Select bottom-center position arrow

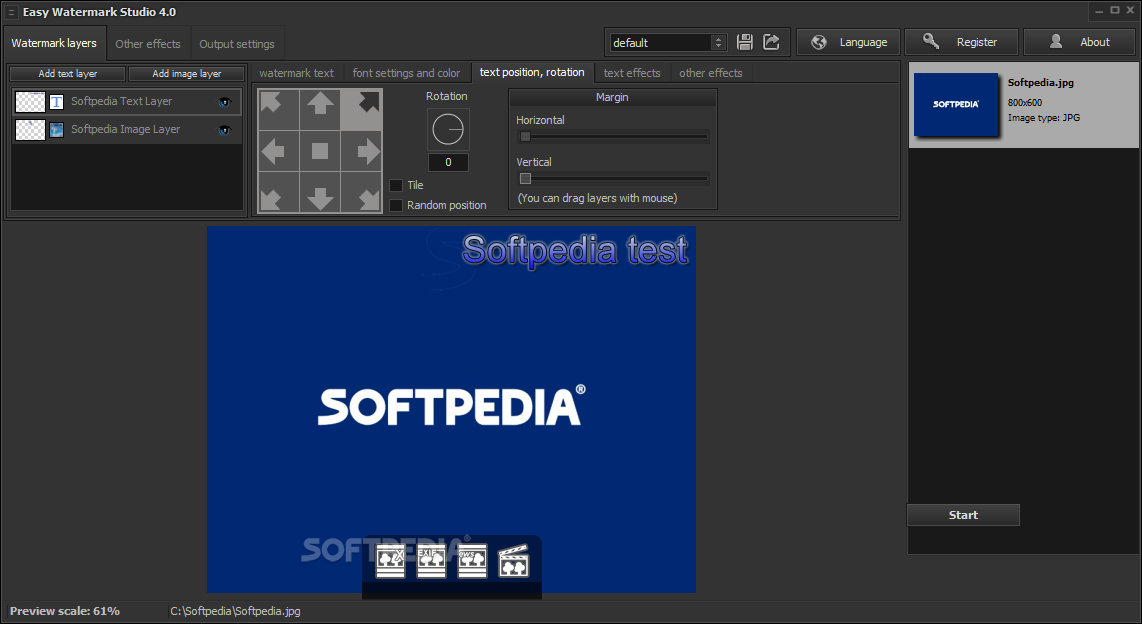(x=320, y=192)
